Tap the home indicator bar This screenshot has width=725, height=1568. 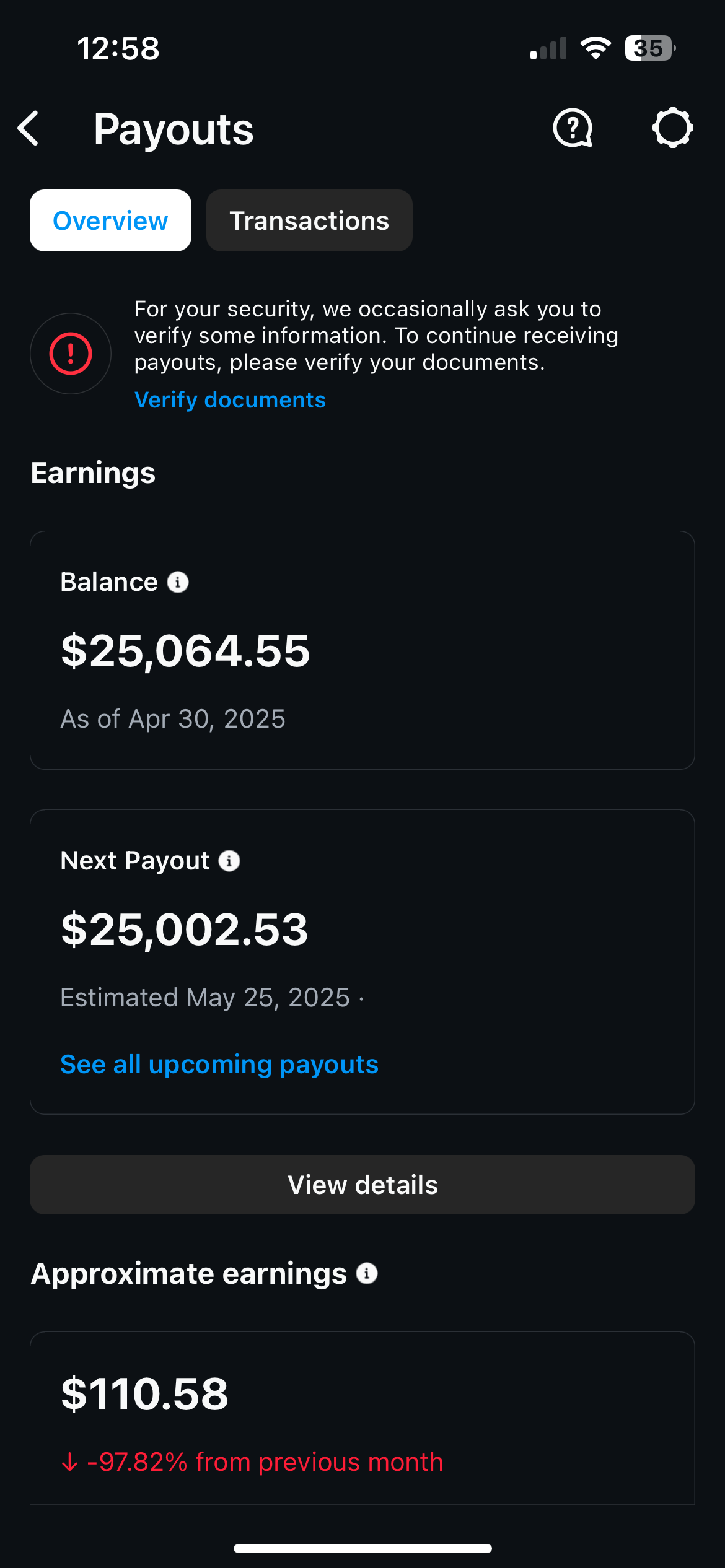click(x=362, y=1548)
